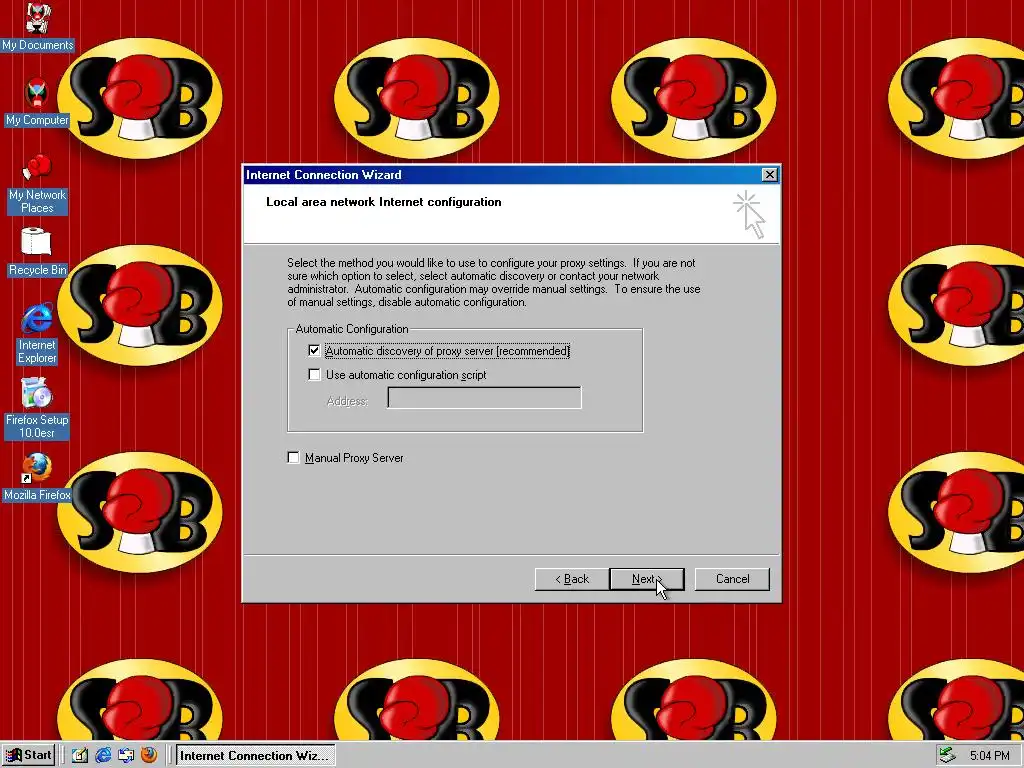The width and height of the screenshot is (1024, 768).
Task: Open Outlook Express quick launch icon
Action: coord(125,756)
